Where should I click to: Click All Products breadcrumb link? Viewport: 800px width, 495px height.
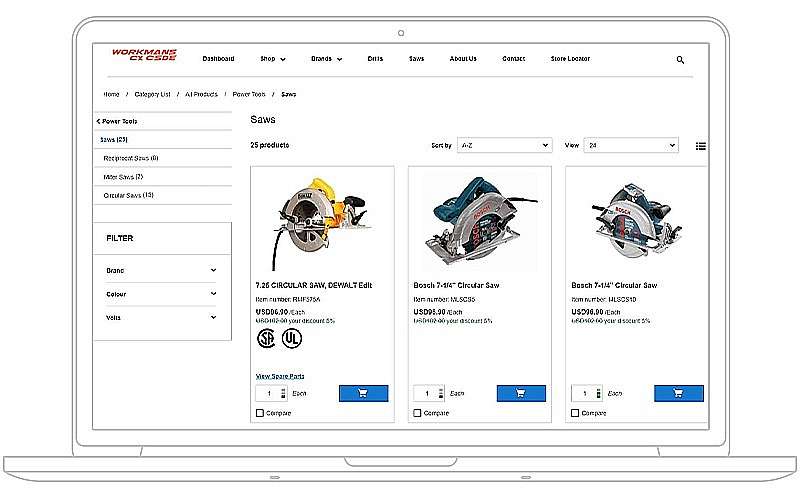(x=201, y=94)
